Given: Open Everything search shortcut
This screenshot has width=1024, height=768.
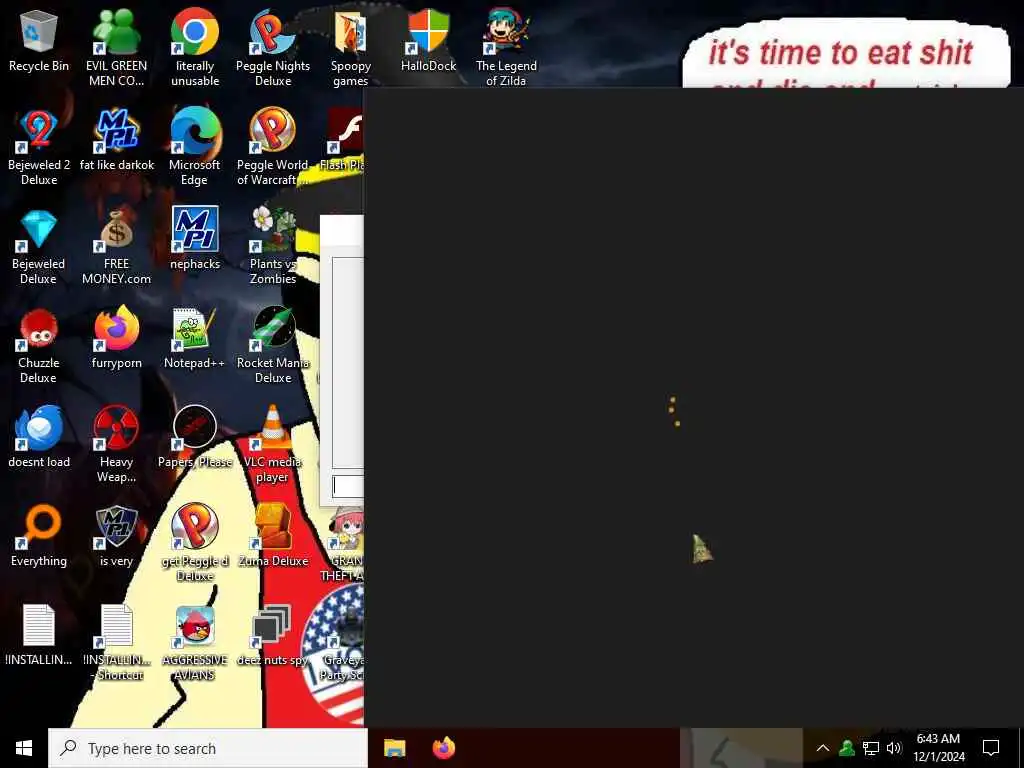Looking at the screenshot, I should (39, 536).
